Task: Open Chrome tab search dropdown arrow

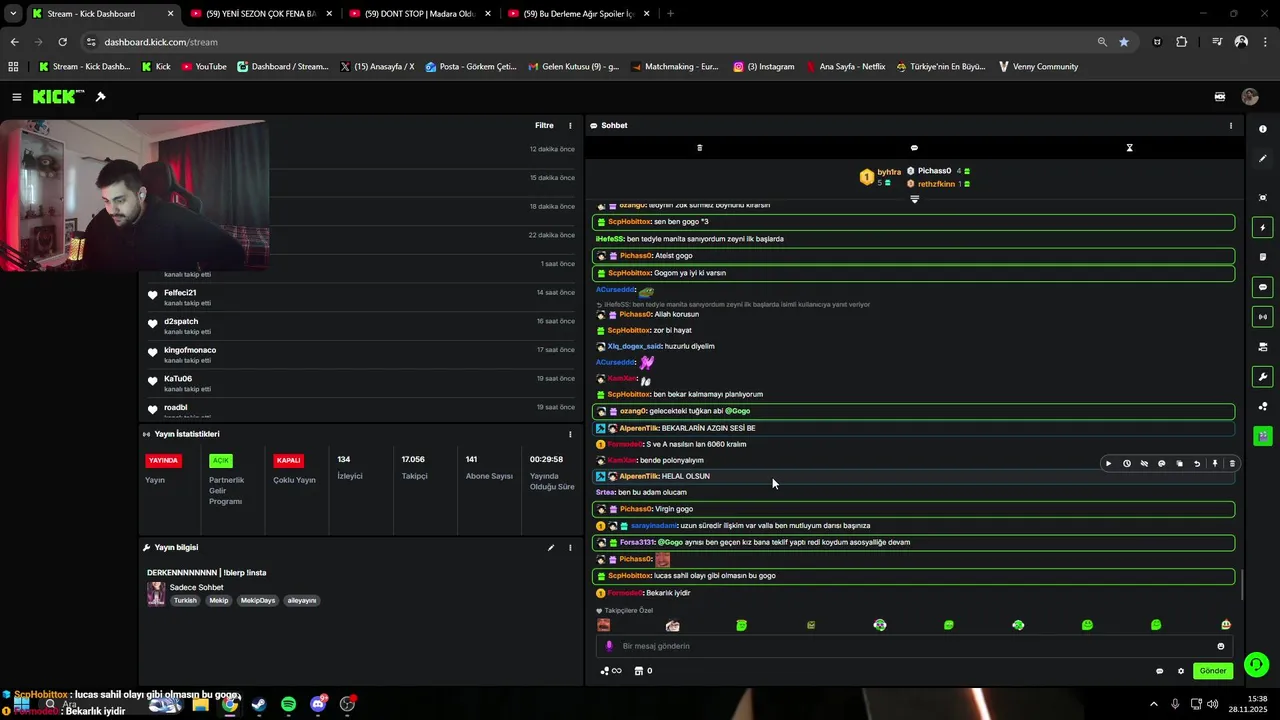Action: point(13,14)
